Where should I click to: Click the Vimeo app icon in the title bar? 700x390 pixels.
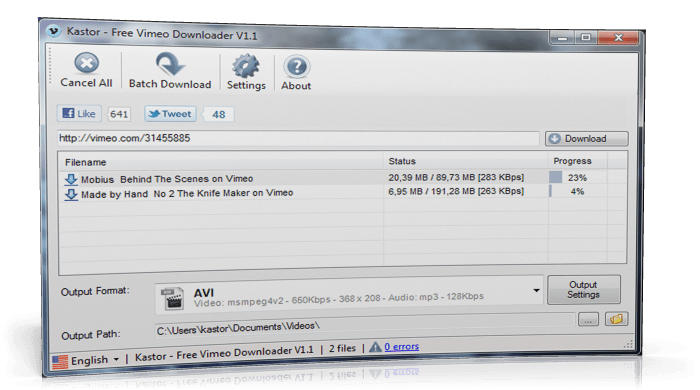tap(54, 31)
